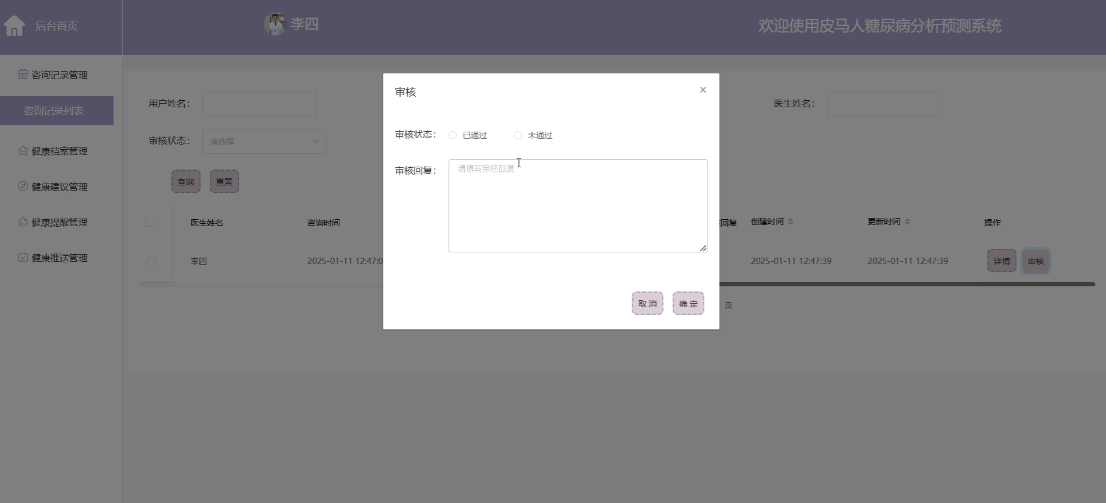Click the 更新时间 column sort icon
This screenshot has height=503, width=1106.
click(910, 222)
